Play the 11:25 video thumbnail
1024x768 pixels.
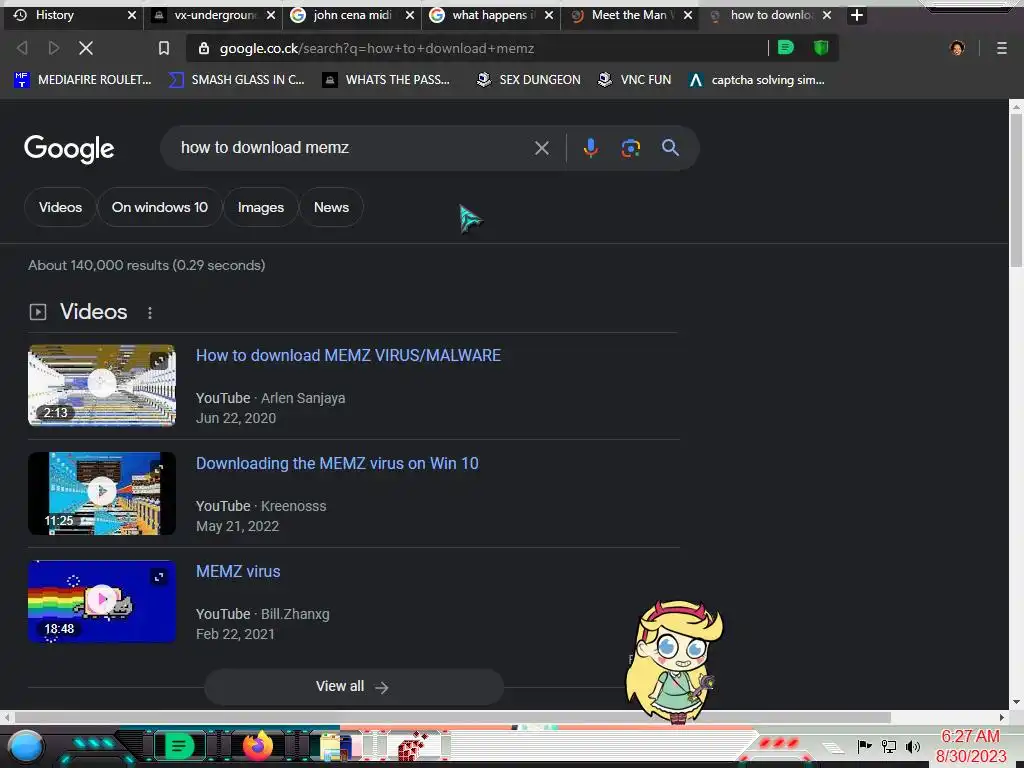102,494
